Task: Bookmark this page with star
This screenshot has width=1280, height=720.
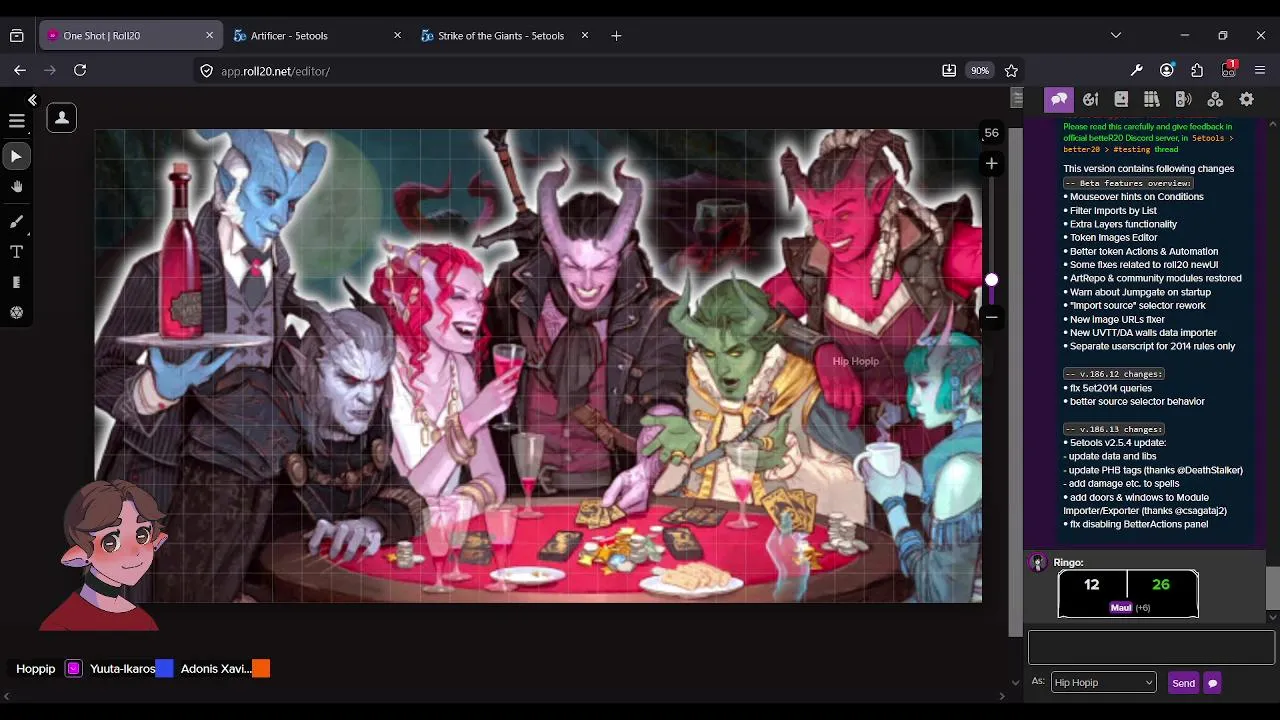Action: click(1011, 71)
